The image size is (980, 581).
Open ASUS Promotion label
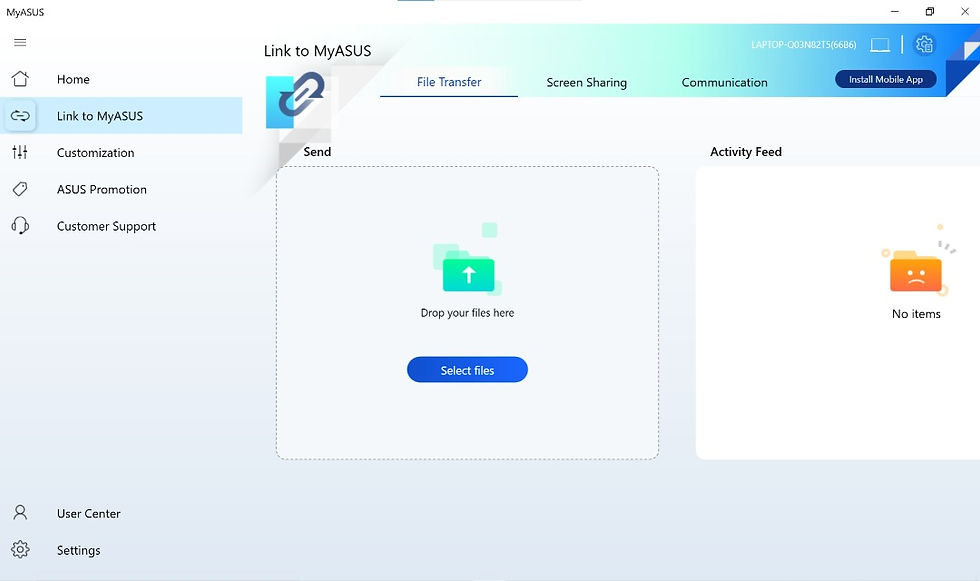(102, 189)
